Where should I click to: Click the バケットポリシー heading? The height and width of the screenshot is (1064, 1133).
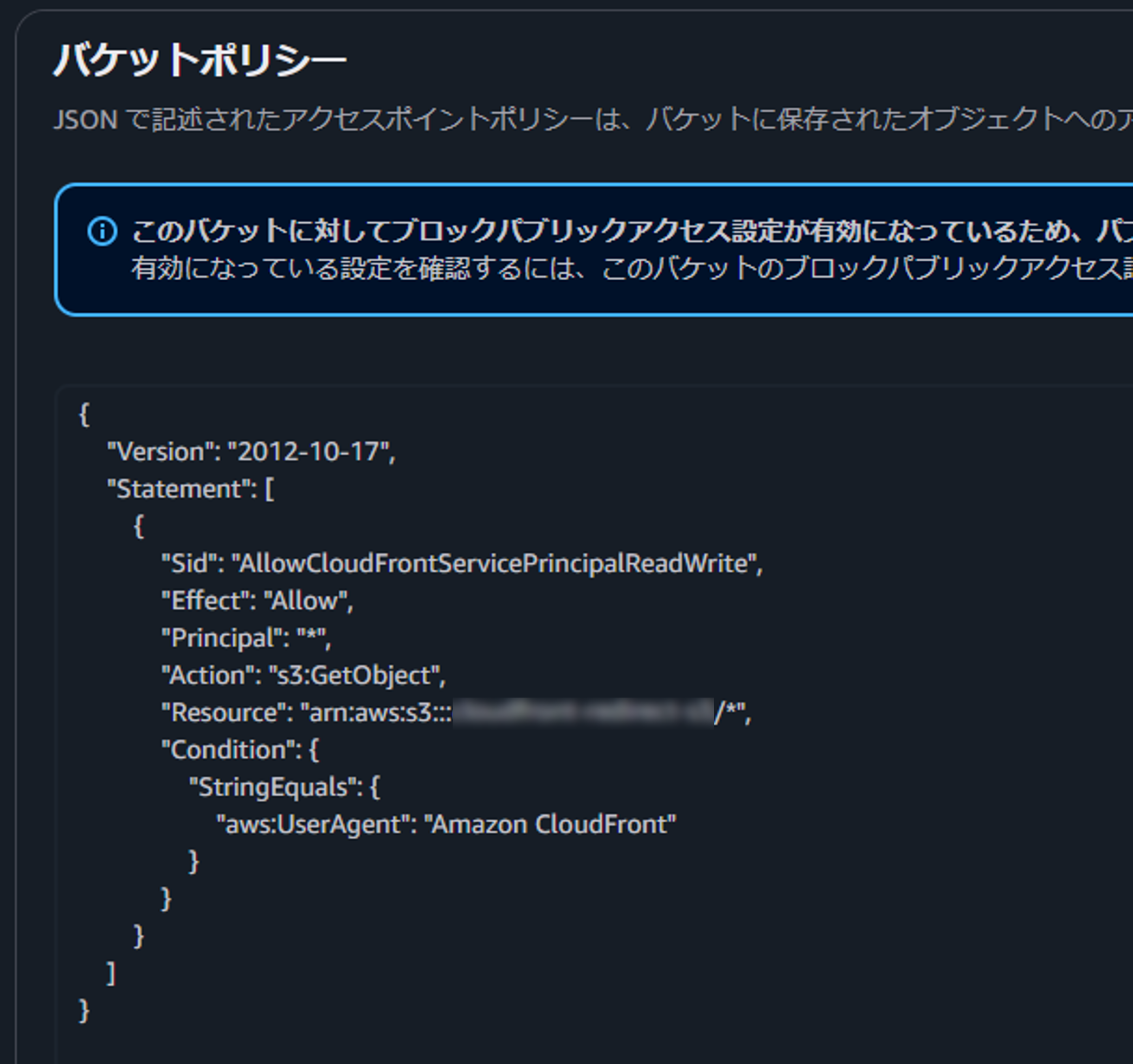point(199,60)
